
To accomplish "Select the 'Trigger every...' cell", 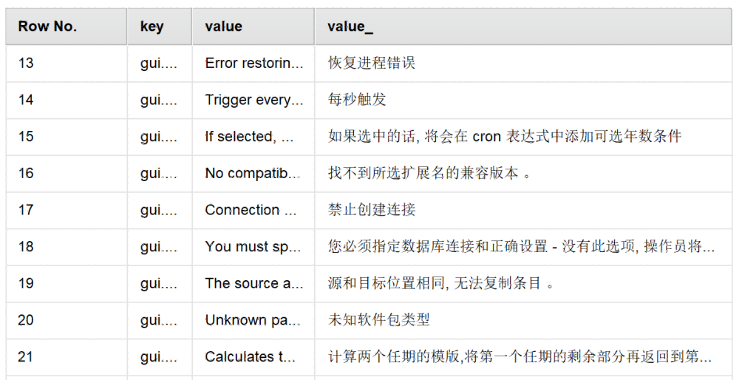I will coord(253,100).
